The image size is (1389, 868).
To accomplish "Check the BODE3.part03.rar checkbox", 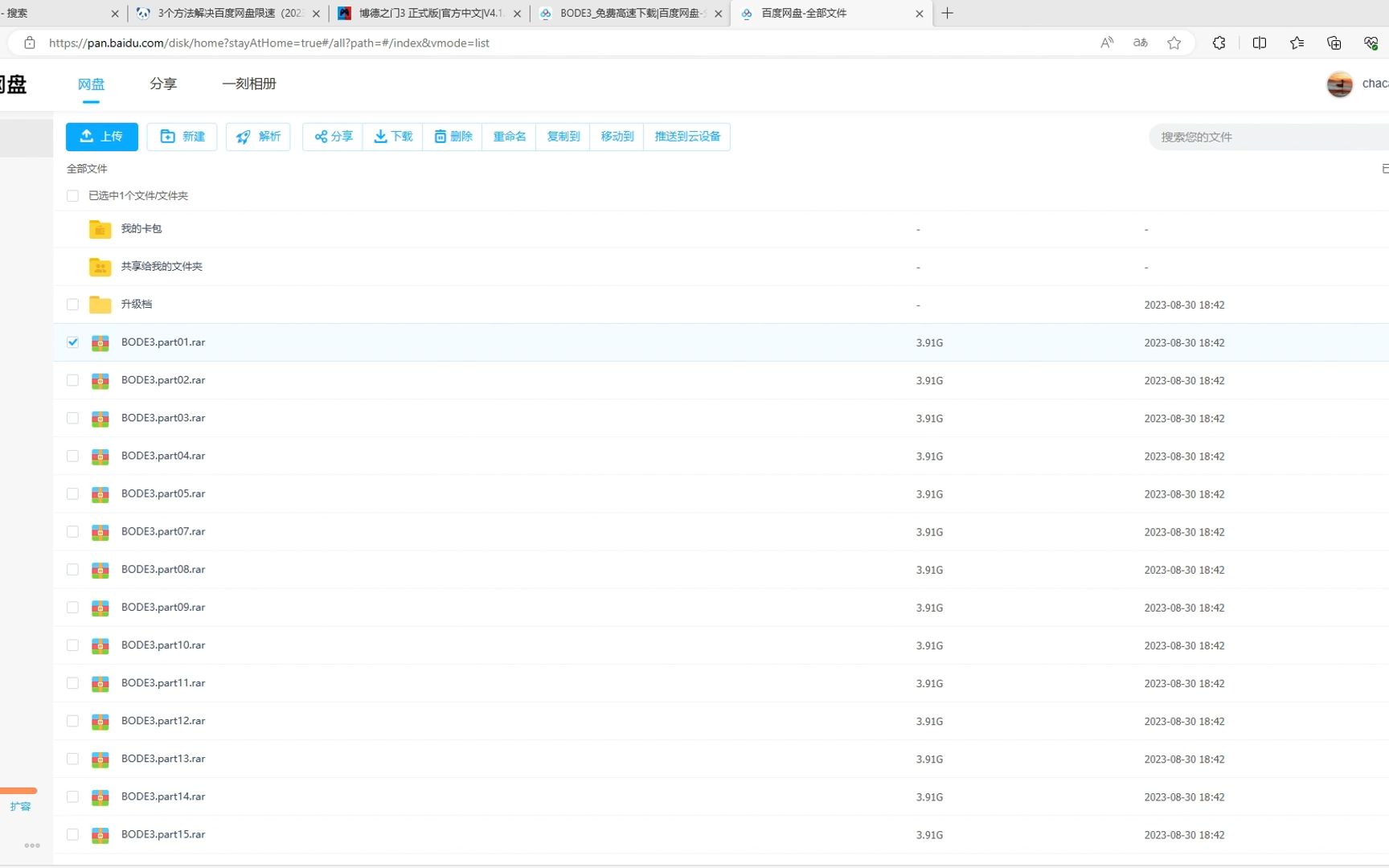I will click(72, 418).
